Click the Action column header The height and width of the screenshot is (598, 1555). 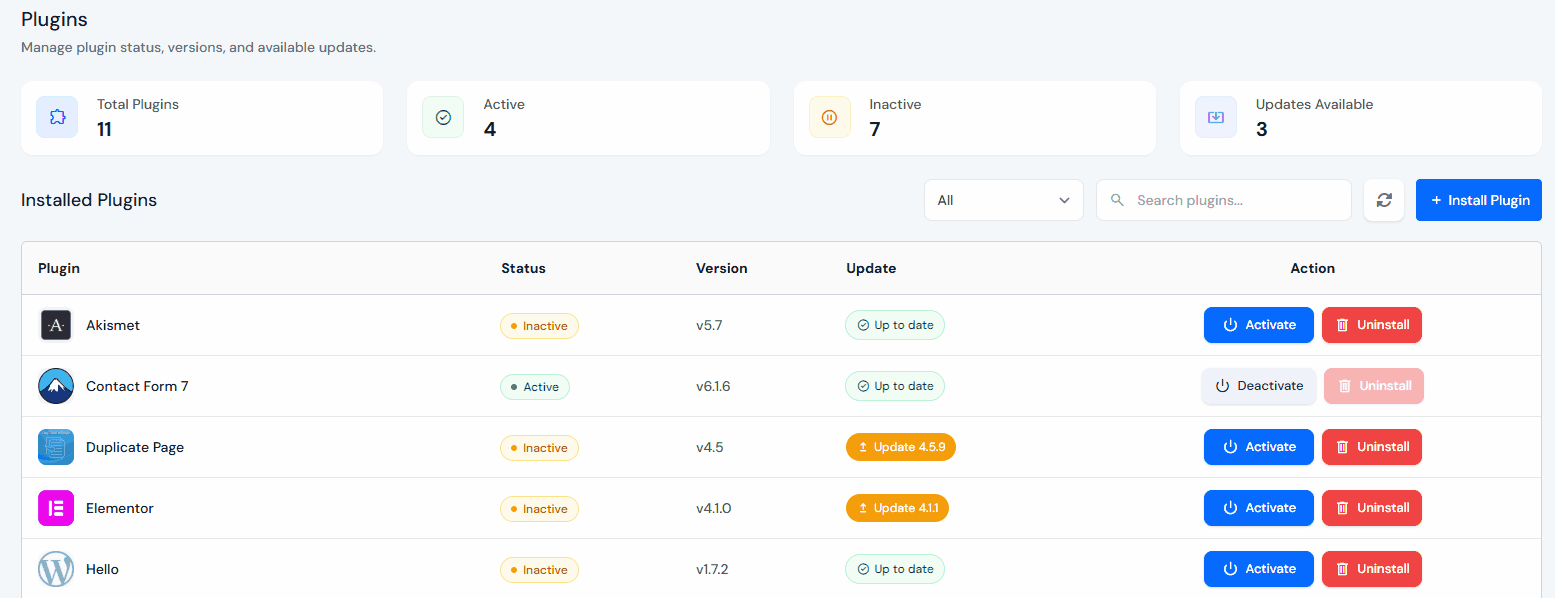click(1313, 268)
